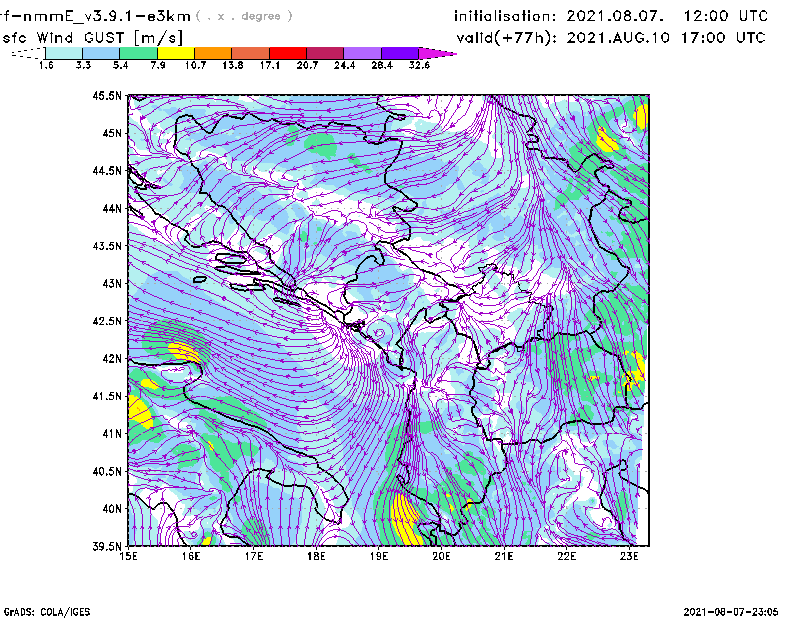The height and width of the screenshot is (618, 800).
Task: Click the legend value 13.8
Action: click(x=233, y=65)
